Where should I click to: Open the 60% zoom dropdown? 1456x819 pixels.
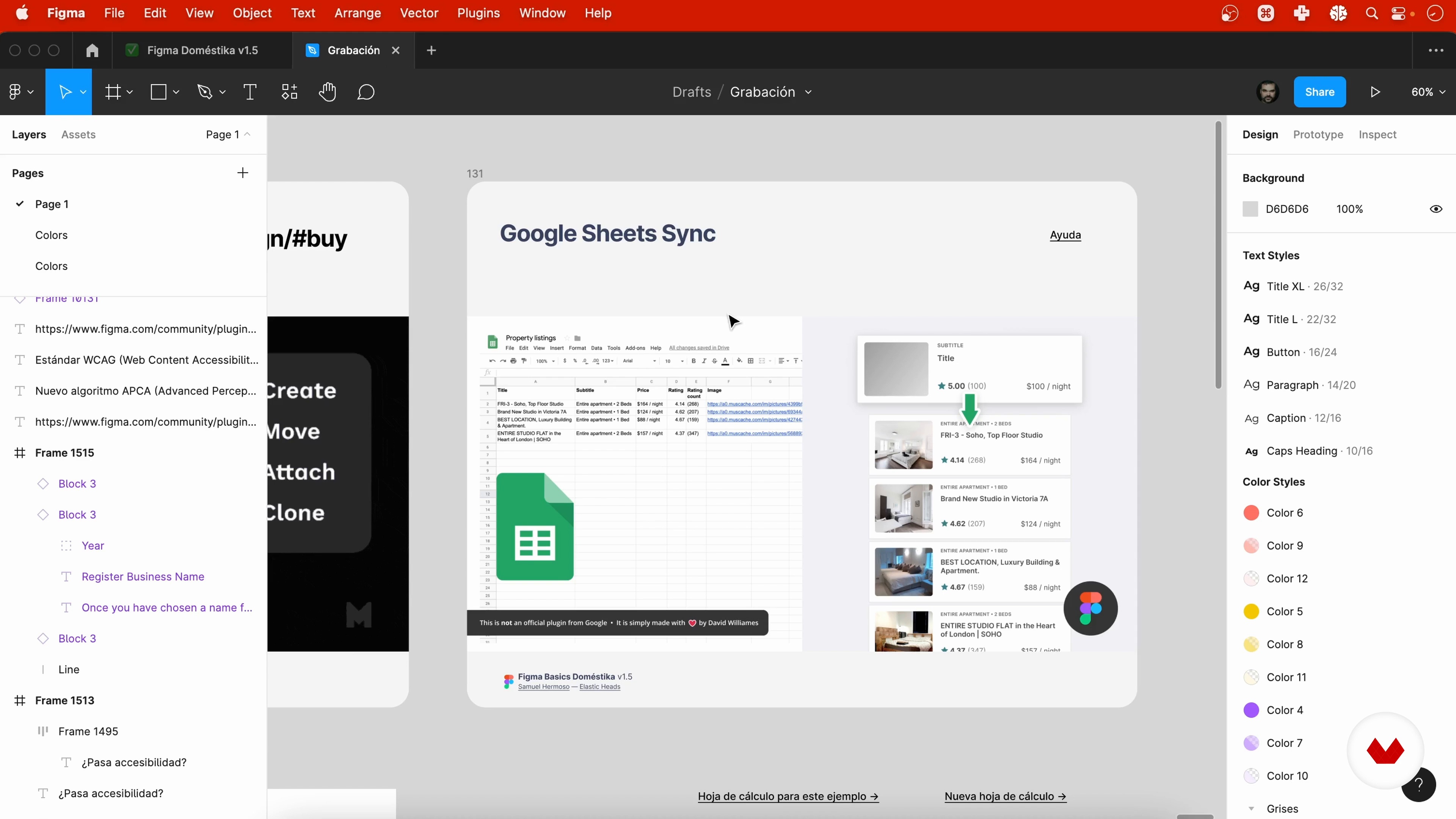tap(1428, 91)
